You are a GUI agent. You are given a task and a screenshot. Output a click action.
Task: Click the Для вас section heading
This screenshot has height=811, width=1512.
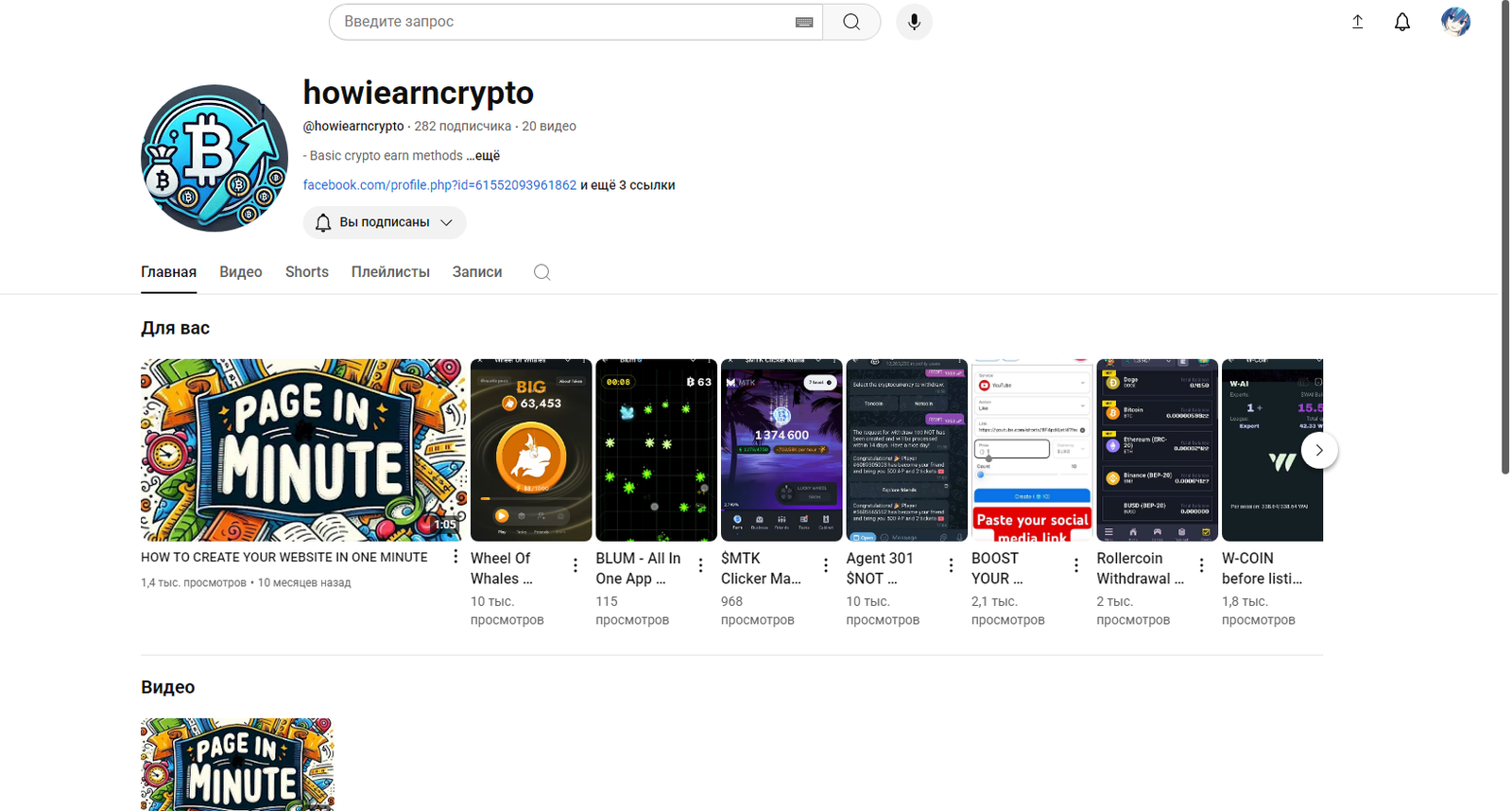point(175,328)
